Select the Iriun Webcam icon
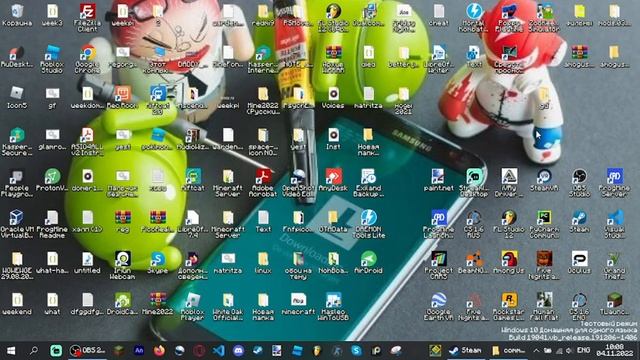Screen dimensions: 640x360 [122, 265]
